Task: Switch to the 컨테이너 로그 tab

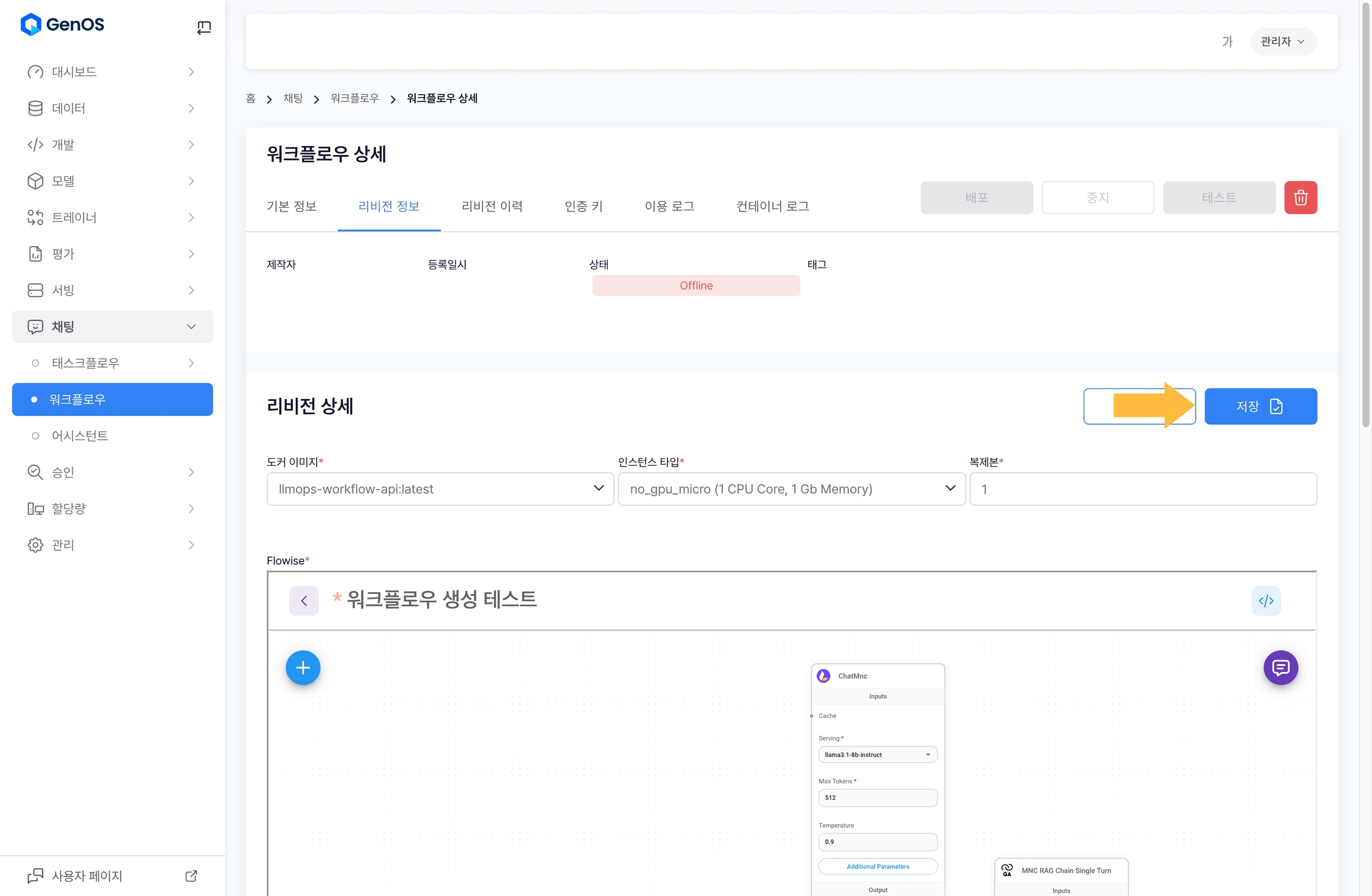Action: (x=772, y=206)
